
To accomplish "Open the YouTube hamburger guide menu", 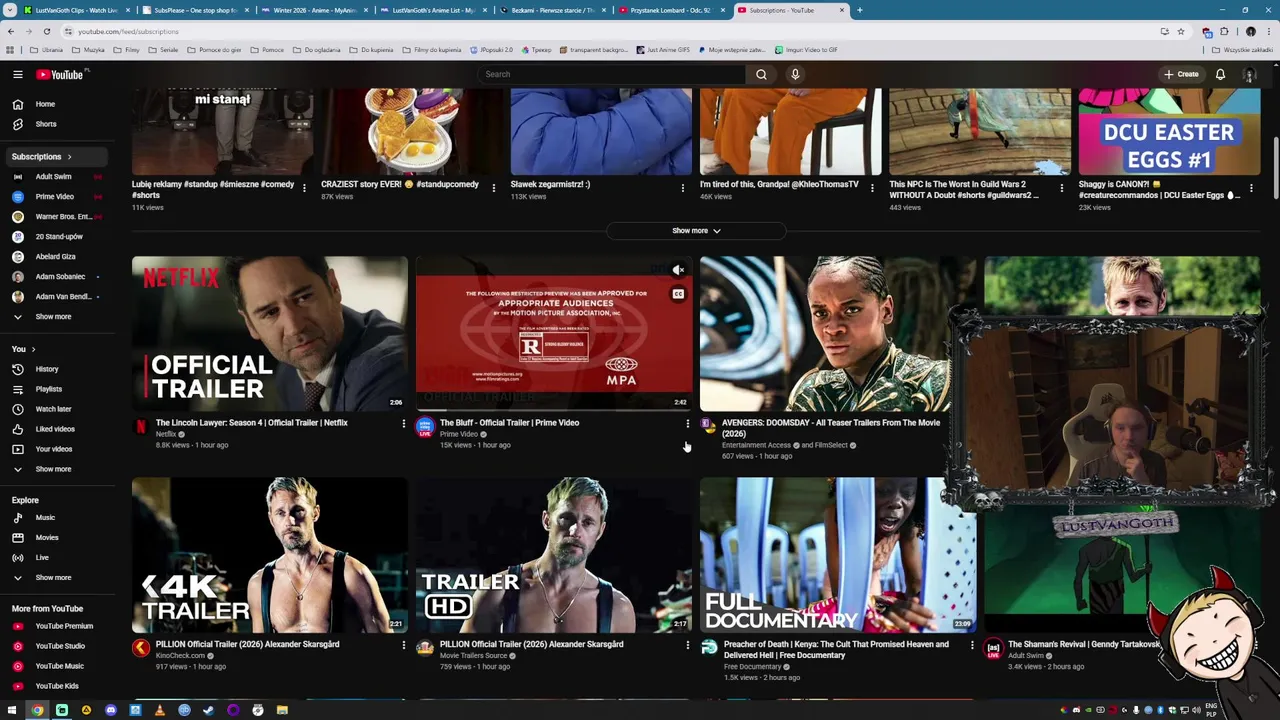I will pyautogui.click(x=18, y=74).
